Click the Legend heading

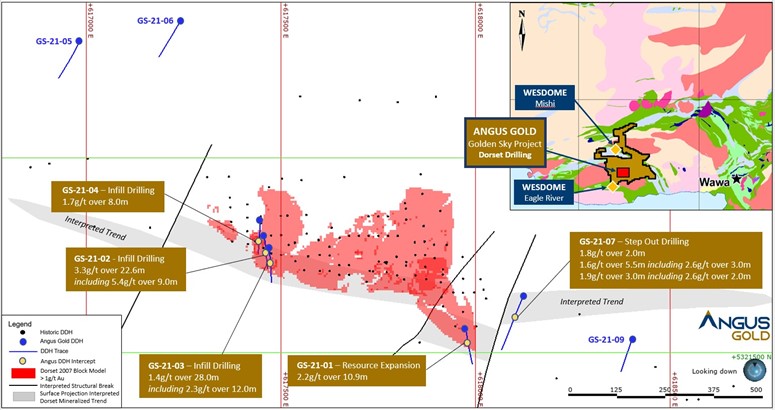tap(20, 324)
